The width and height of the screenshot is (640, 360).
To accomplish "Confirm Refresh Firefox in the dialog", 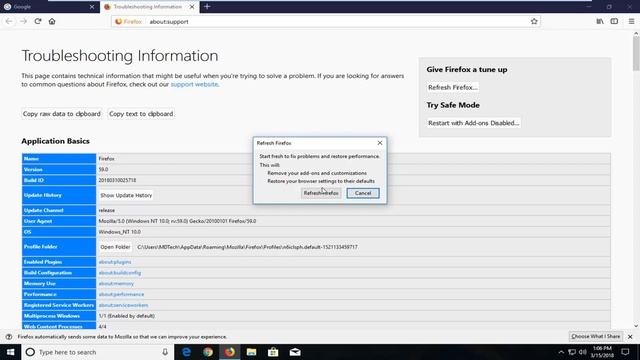I will point(321,193).
